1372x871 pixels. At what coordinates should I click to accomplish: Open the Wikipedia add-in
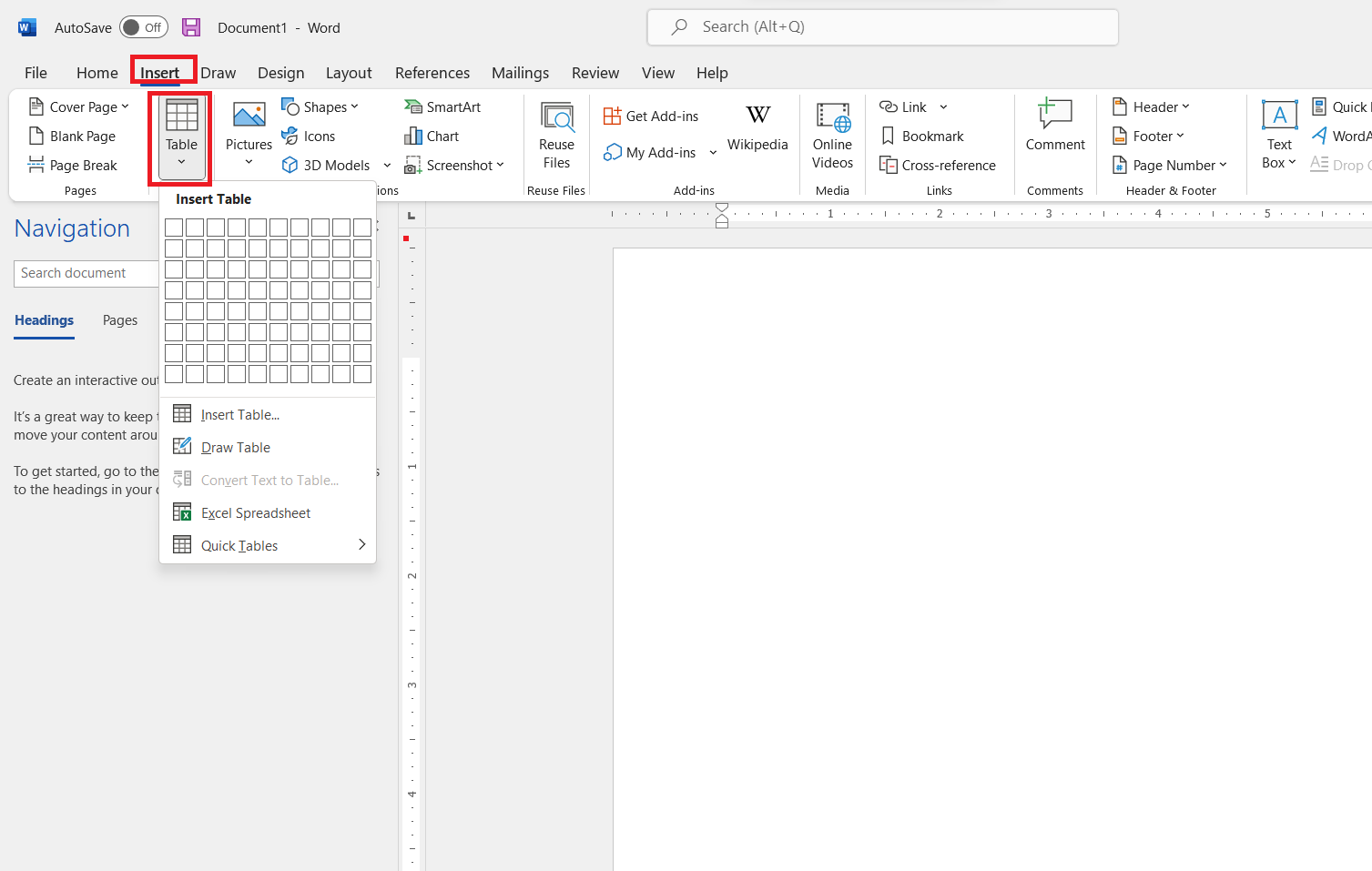click(757, 127)
